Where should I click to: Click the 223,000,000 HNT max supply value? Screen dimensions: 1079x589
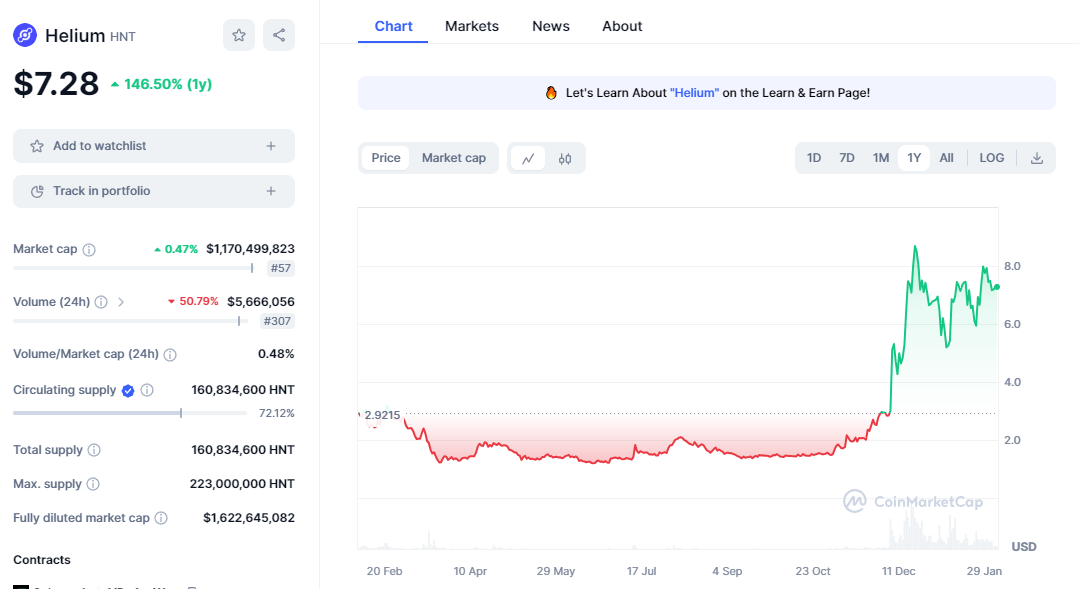(242, 484)
